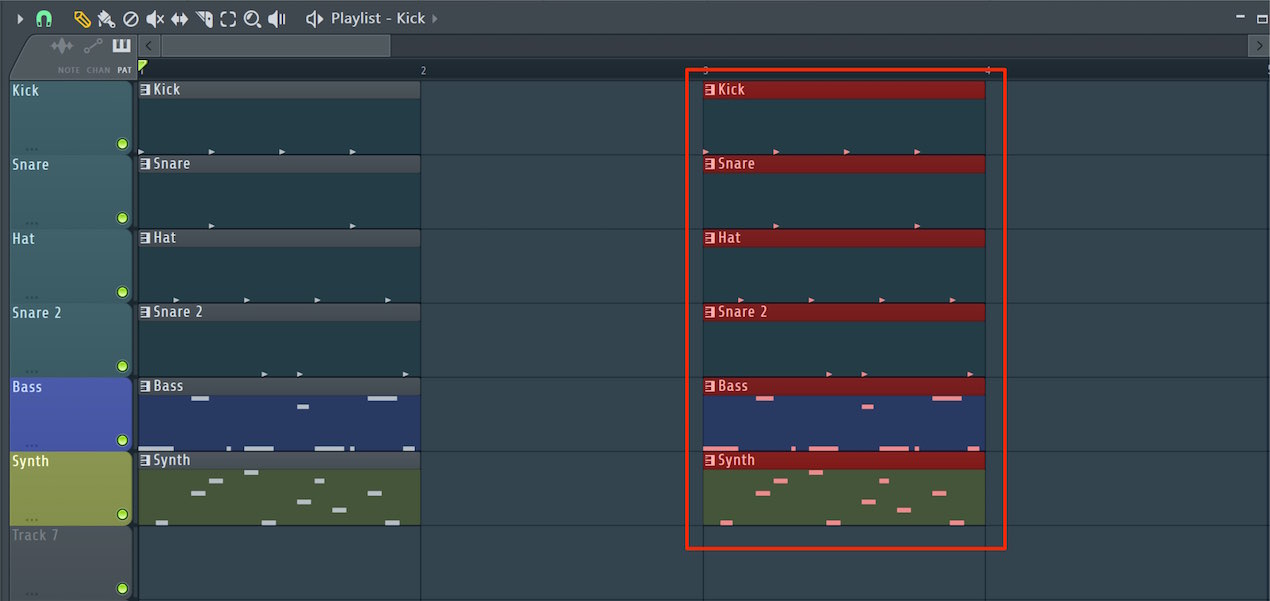Open menu icon of gray Synth clip
Image resolution: width=1270 pixels, height=601 pixels.
click(145, 459)
